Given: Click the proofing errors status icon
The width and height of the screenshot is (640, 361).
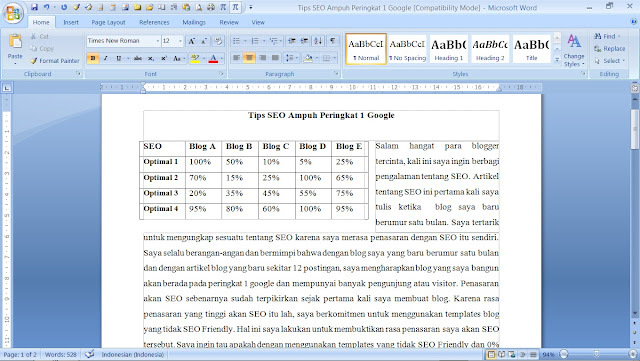Looking at the screenshot, I should (90, 354).
